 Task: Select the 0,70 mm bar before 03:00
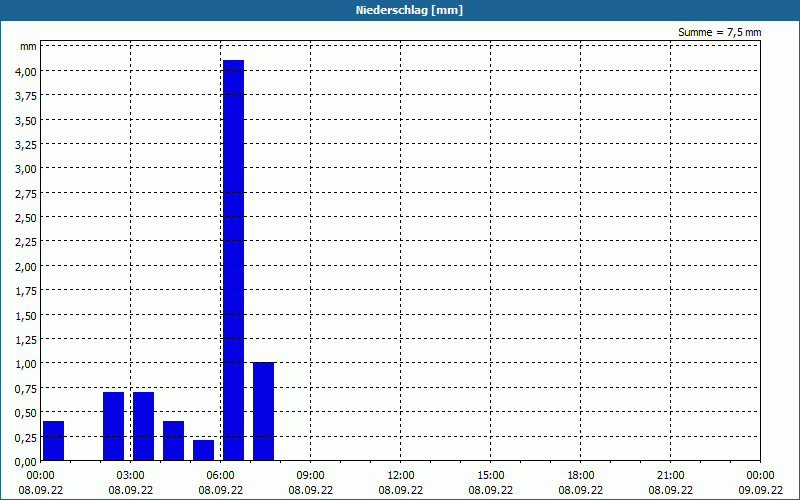113,426
